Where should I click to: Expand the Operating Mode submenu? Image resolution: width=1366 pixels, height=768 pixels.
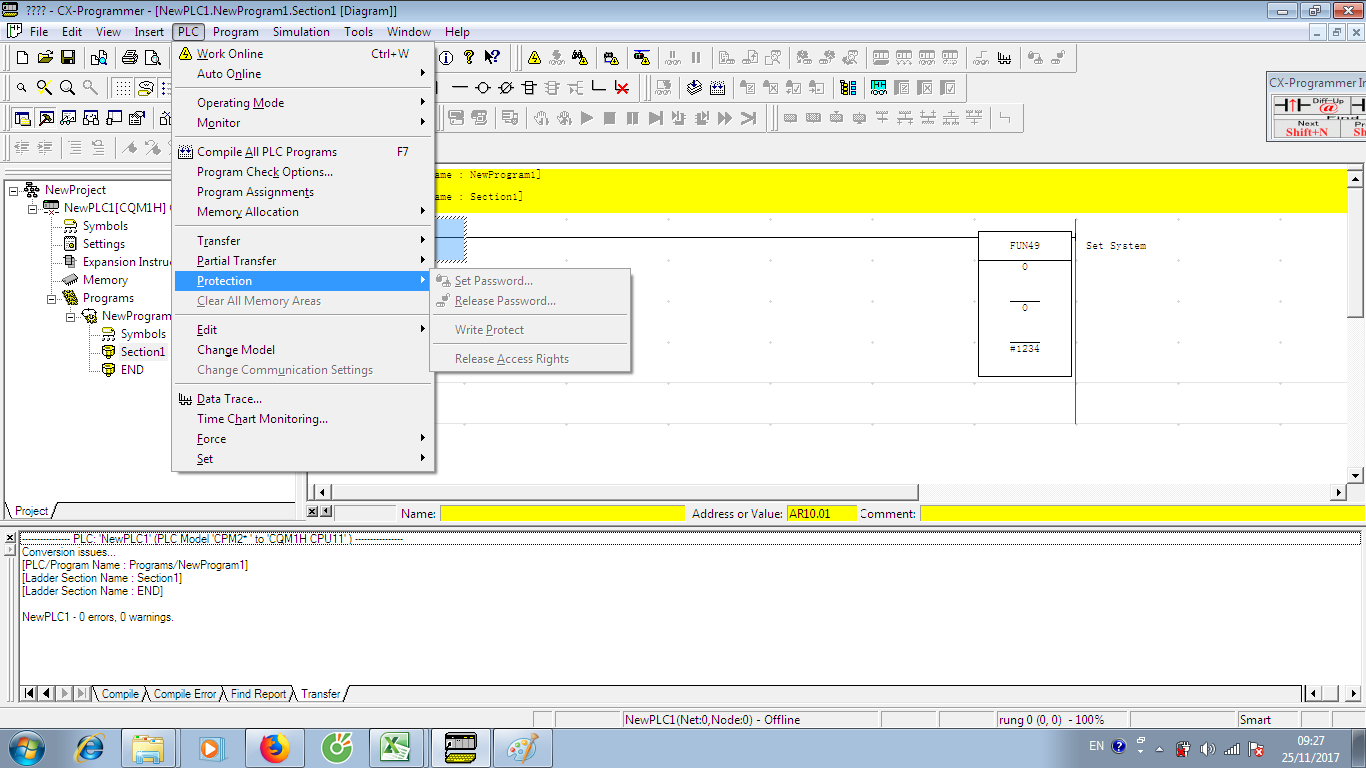(x=303, y=103)
